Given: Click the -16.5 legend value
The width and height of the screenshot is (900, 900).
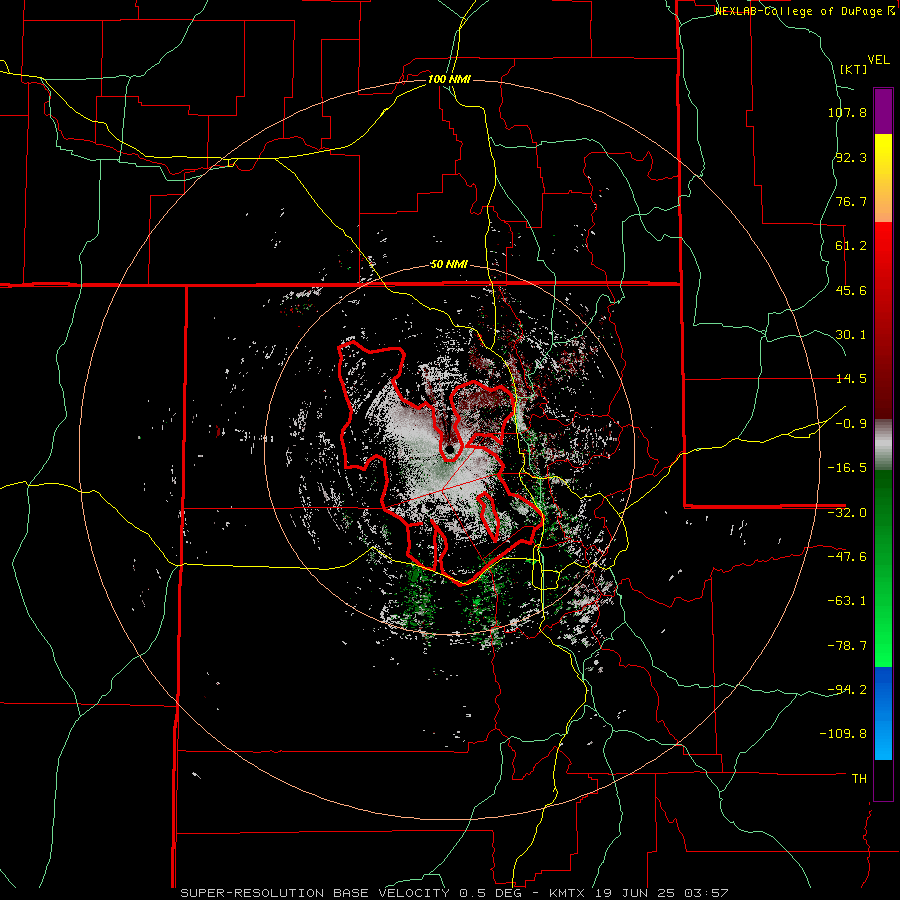Looking at the screenshot, I should point(847,468).
